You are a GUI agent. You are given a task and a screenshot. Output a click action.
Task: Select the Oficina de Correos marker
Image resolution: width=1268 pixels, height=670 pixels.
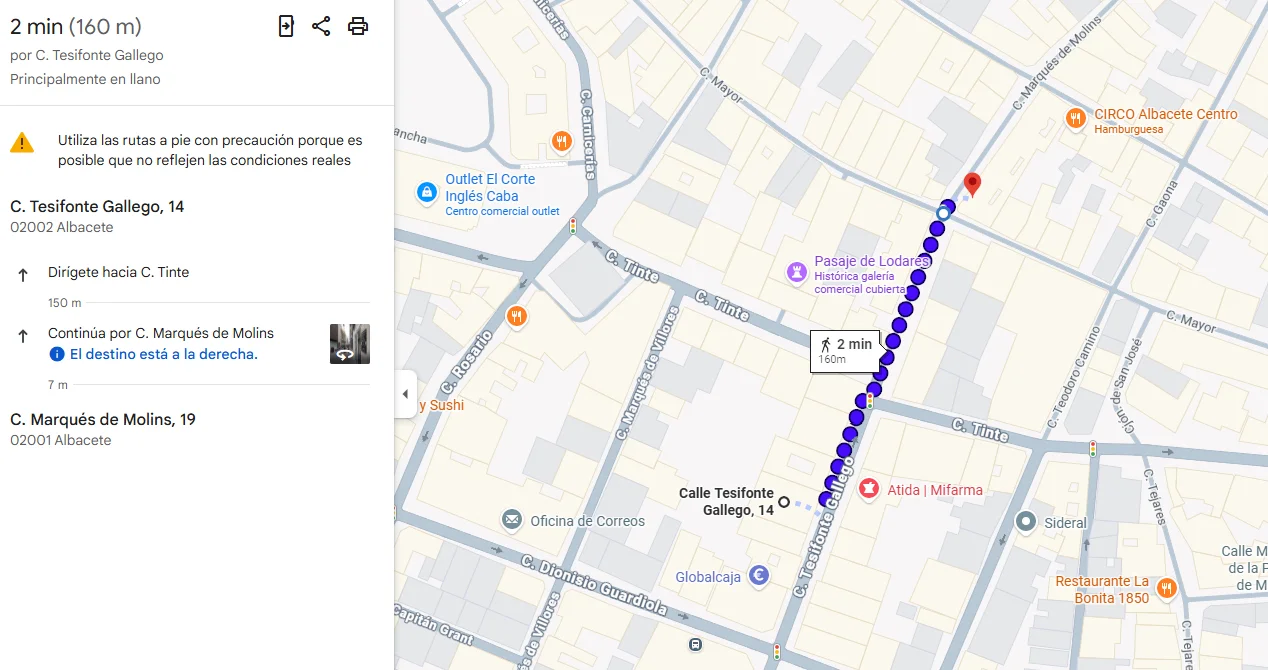tap(512, 520)
